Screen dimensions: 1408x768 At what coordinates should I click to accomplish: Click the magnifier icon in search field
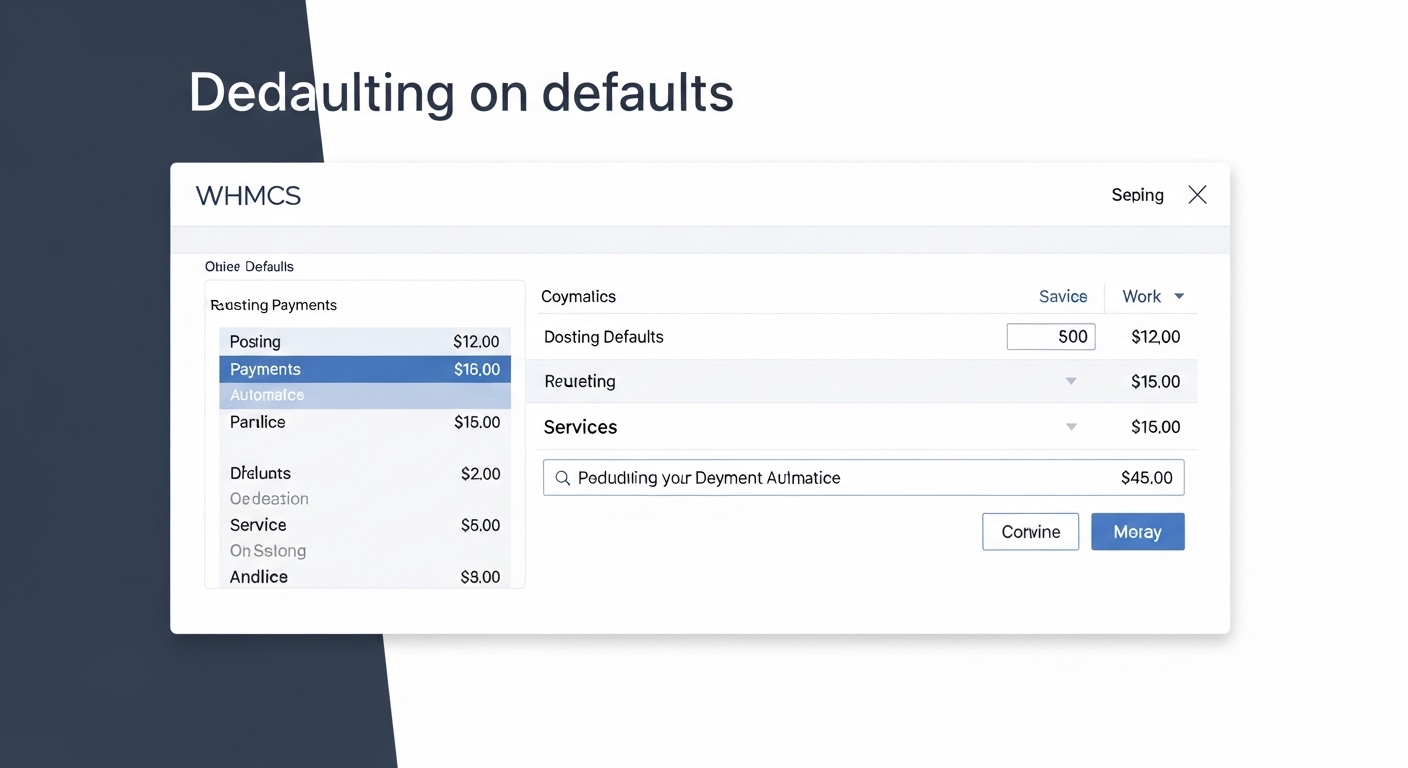(563, 478)
